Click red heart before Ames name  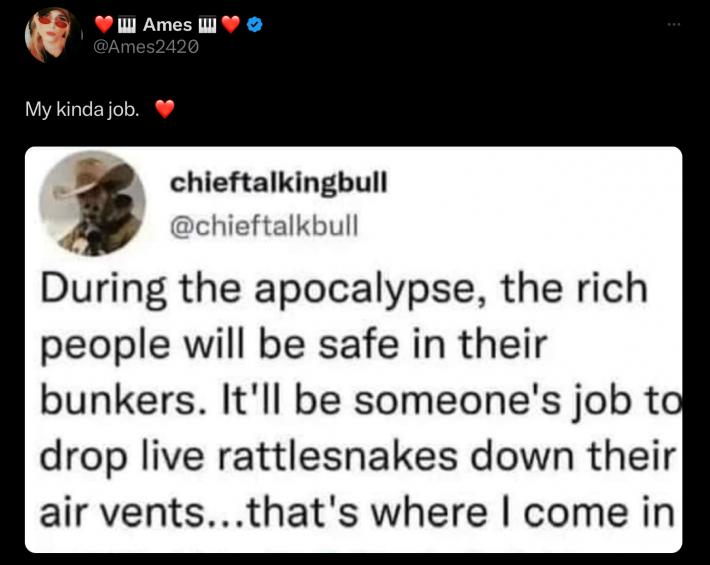coord(104,24)
